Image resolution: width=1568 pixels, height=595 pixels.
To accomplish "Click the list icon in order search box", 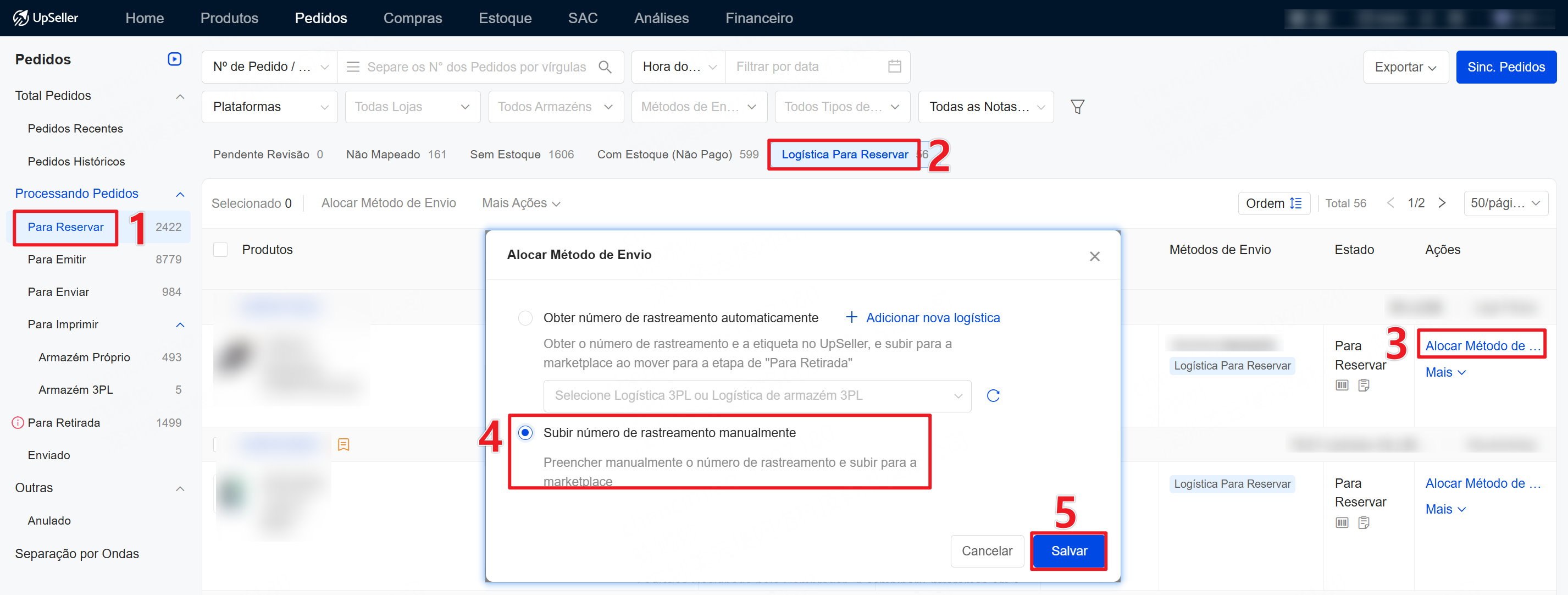I will click(x=353, y=67).
